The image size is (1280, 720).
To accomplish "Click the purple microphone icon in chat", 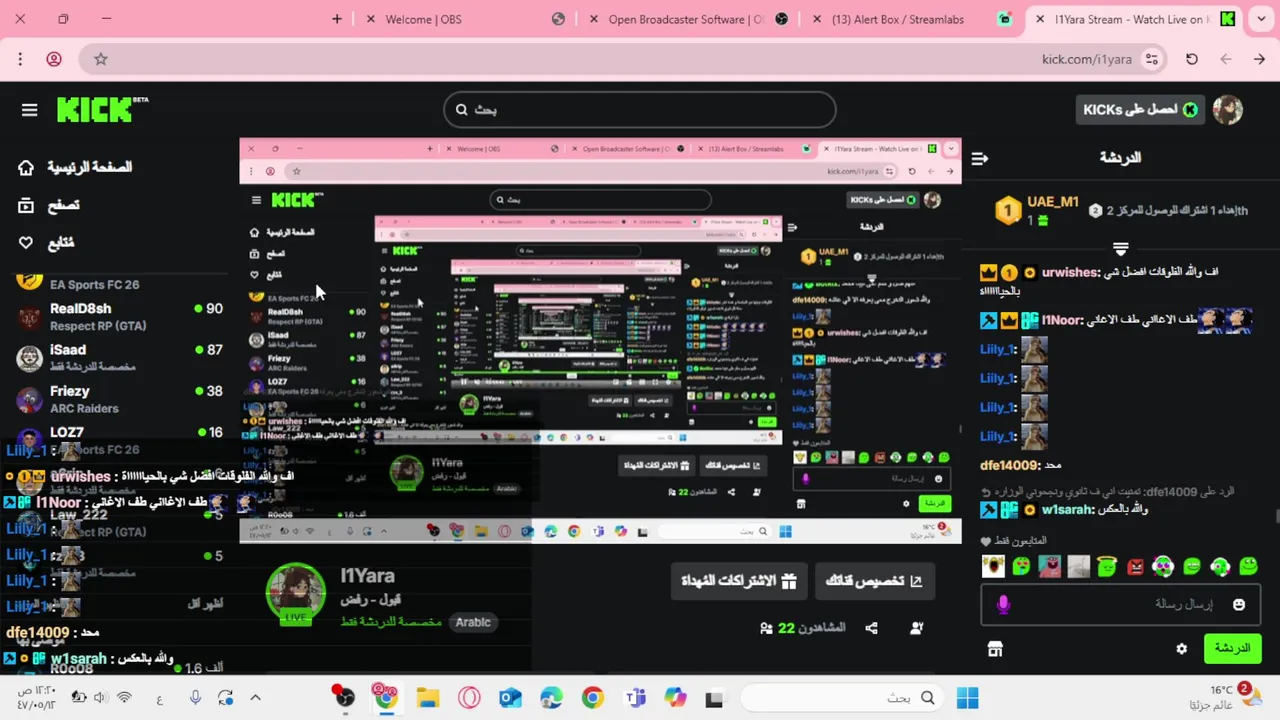I will click(x=1003, y=604).
